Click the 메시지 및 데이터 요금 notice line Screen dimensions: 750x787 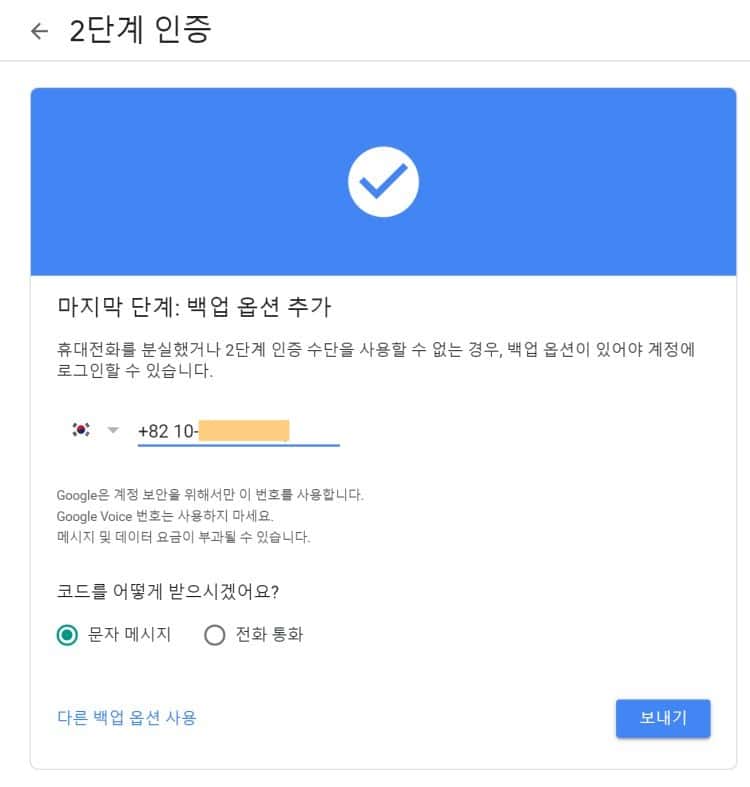[184, 537]
